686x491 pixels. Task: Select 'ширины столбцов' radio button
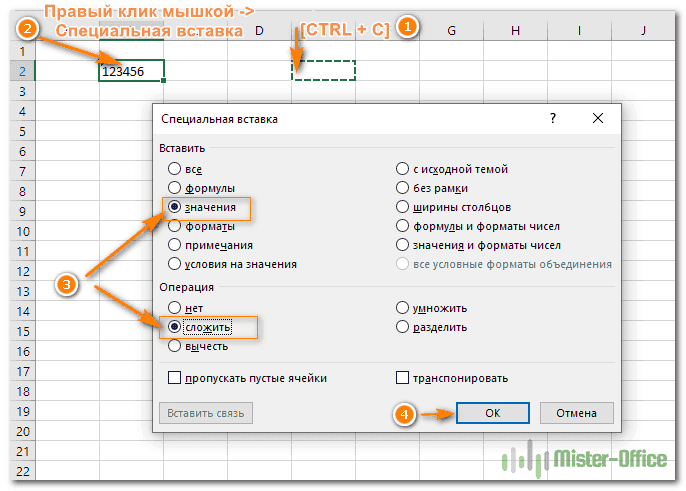(403, 207)
